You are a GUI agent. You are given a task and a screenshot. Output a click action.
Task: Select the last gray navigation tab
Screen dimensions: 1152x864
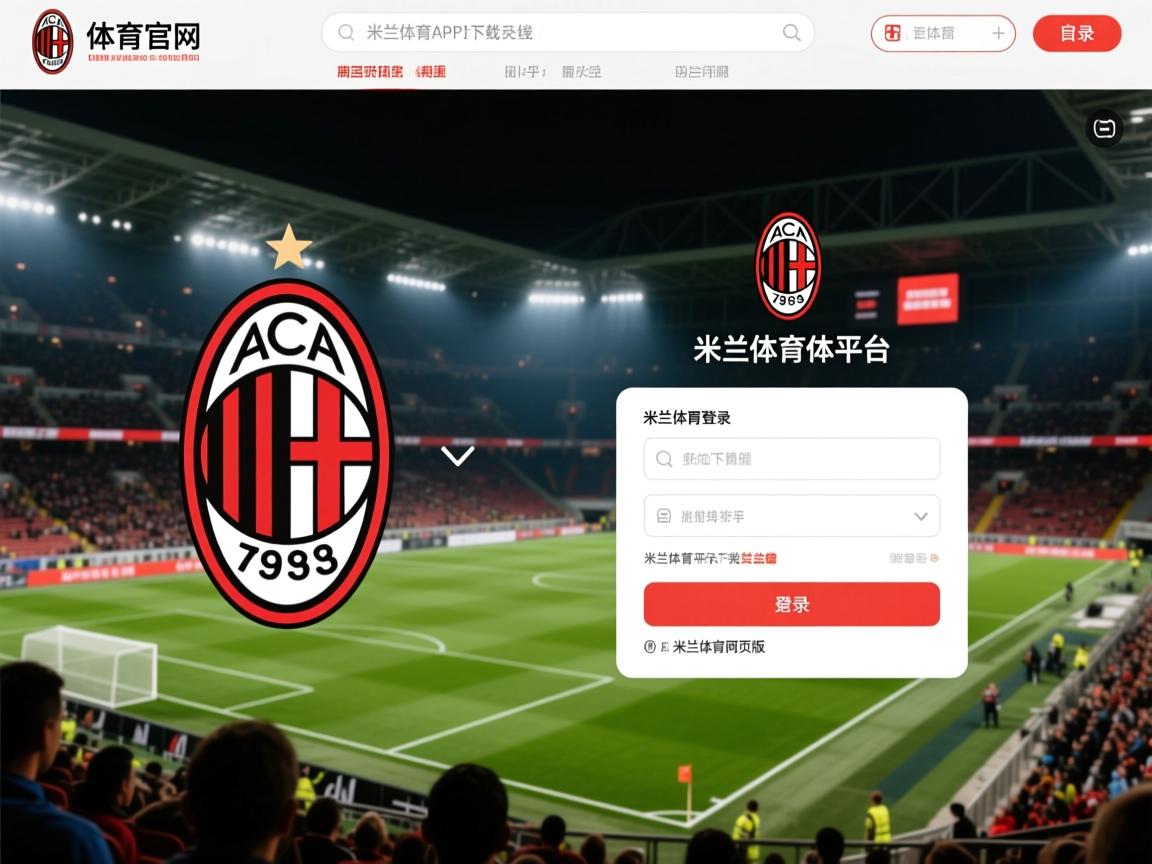pyautogui.click(x=702, y=72)
